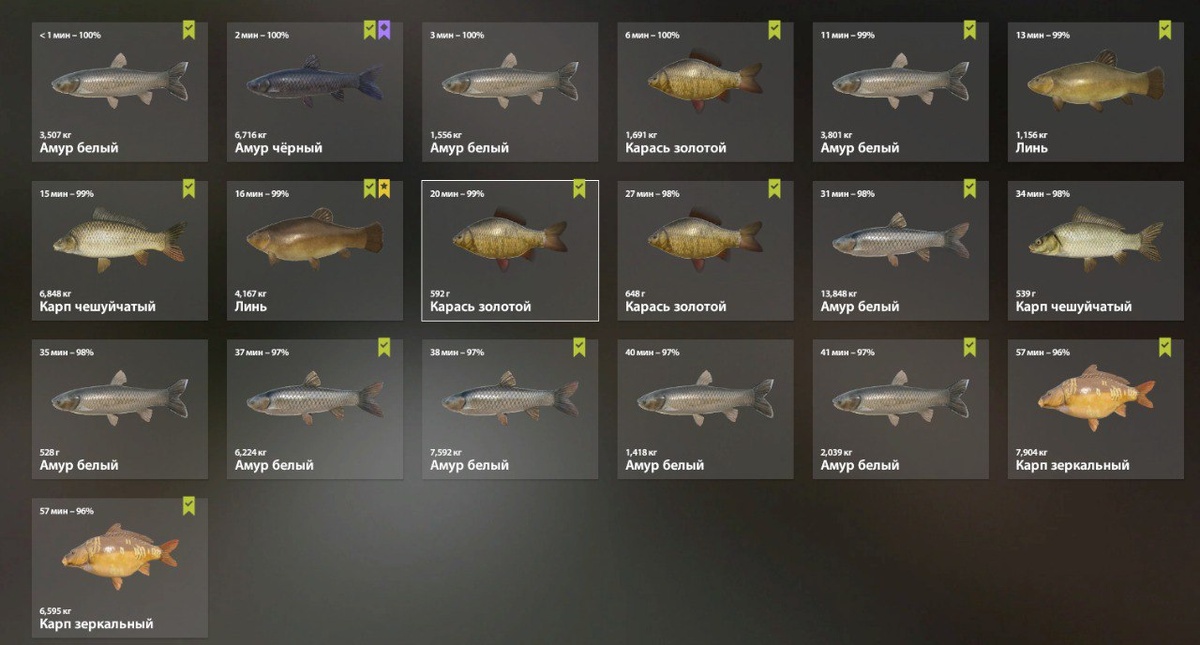The width and height of the screenshot is (1200, 645).
Task: Select the Карп чешуйчатый 539 г fish card
Action: 1096,251
